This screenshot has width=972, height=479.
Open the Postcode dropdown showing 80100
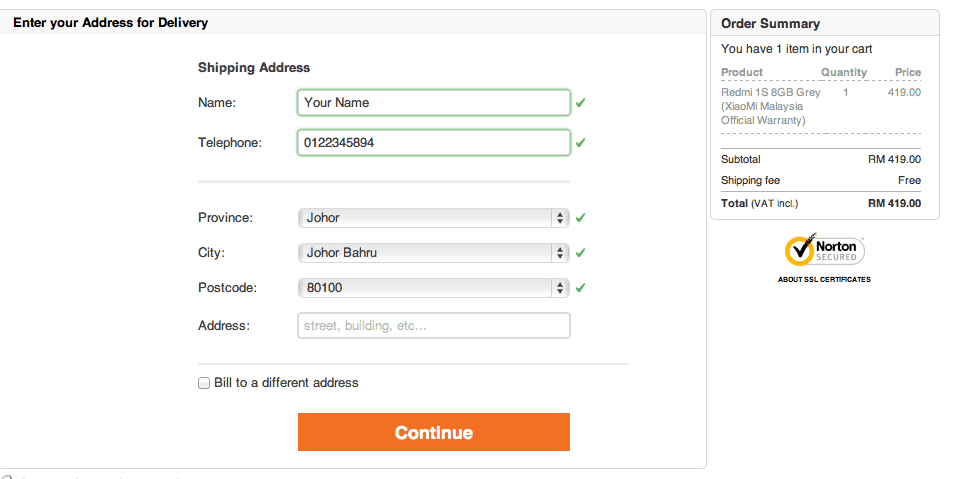433,288
